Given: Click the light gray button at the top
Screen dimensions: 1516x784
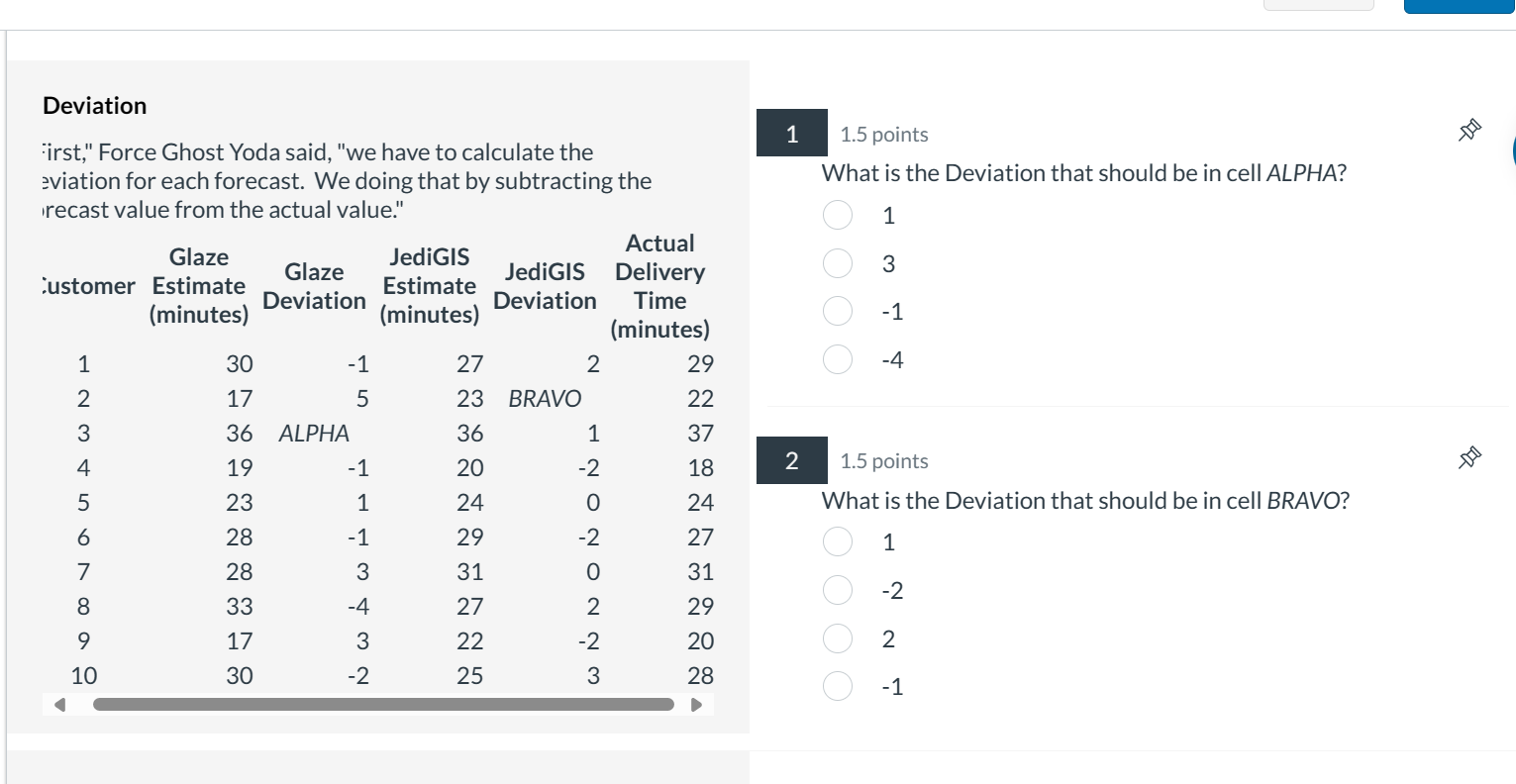Looking at the screenshot, I should [1319, 5].
